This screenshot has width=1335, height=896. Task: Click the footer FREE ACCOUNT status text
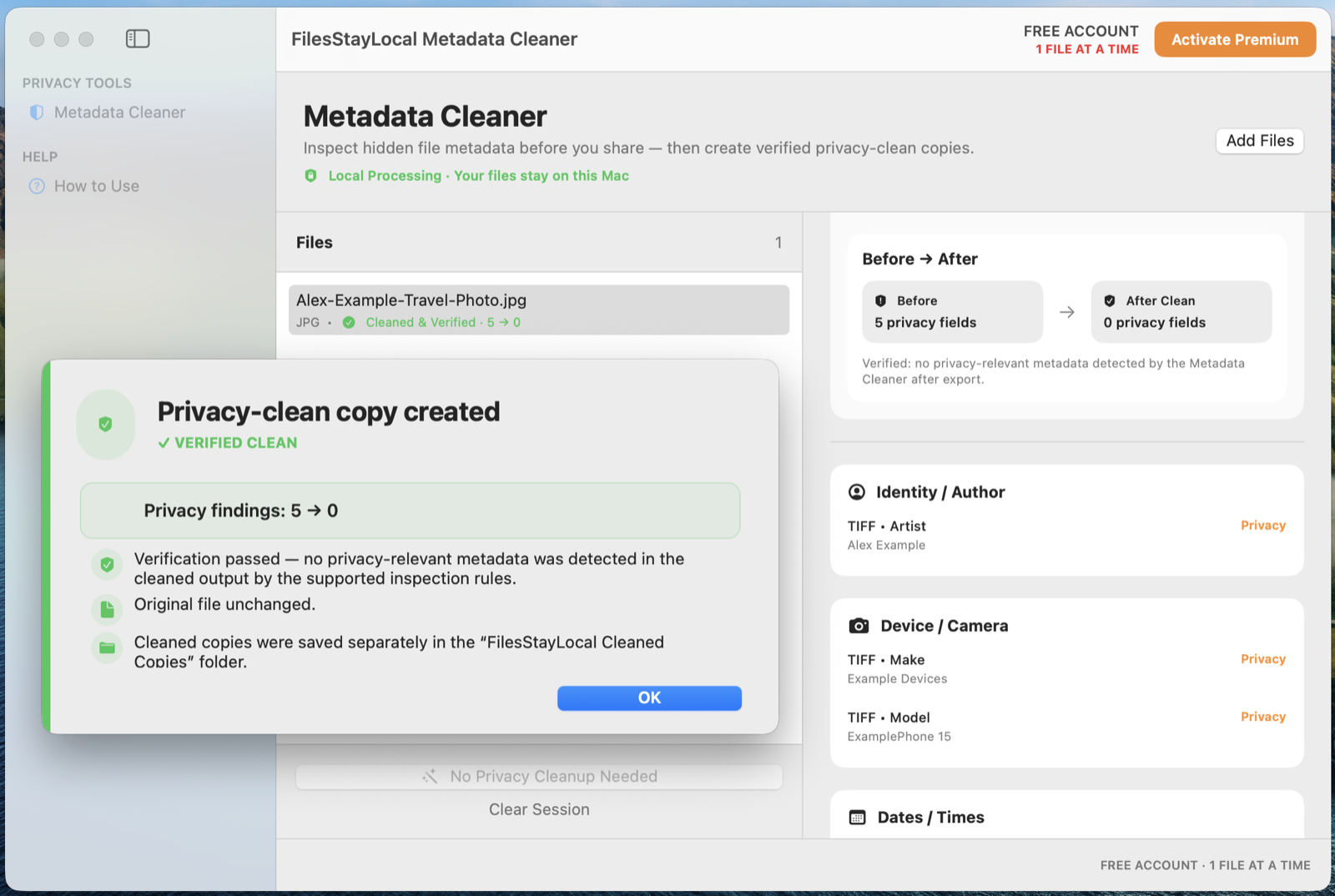point(1205,865)
